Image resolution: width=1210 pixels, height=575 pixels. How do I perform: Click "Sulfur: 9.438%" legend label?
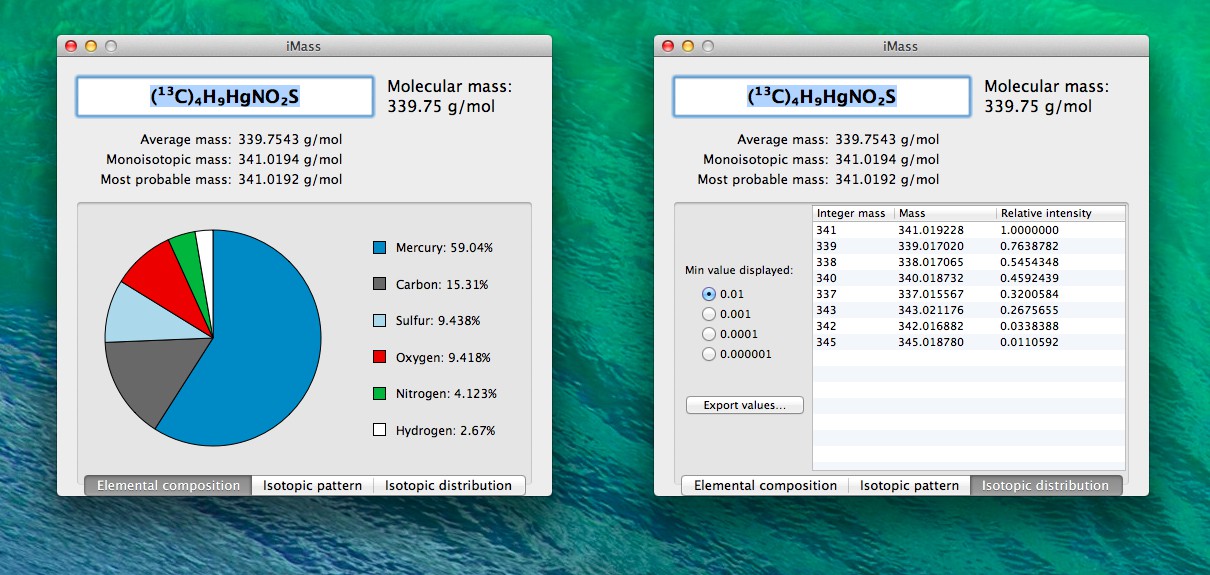438,321
